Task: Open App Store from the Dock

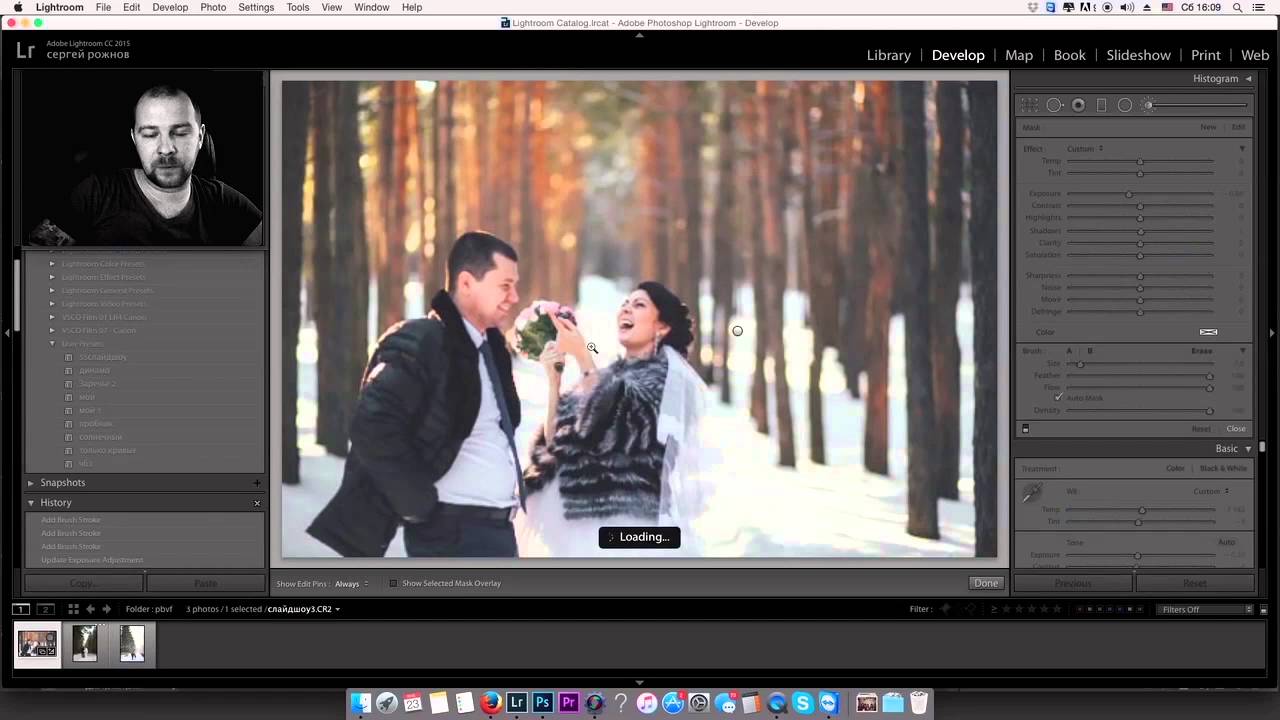Action: pyautogui.click(x=673, y=703)
